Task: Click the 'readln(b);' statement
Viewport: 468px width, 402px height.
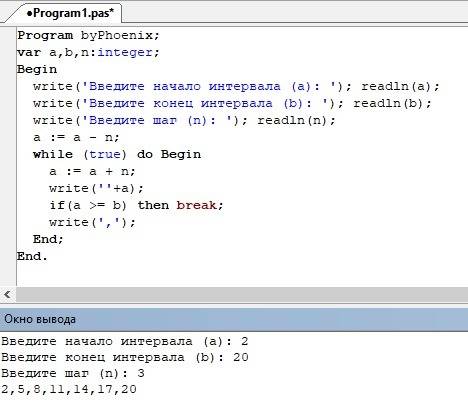Action: pos(392,103)
